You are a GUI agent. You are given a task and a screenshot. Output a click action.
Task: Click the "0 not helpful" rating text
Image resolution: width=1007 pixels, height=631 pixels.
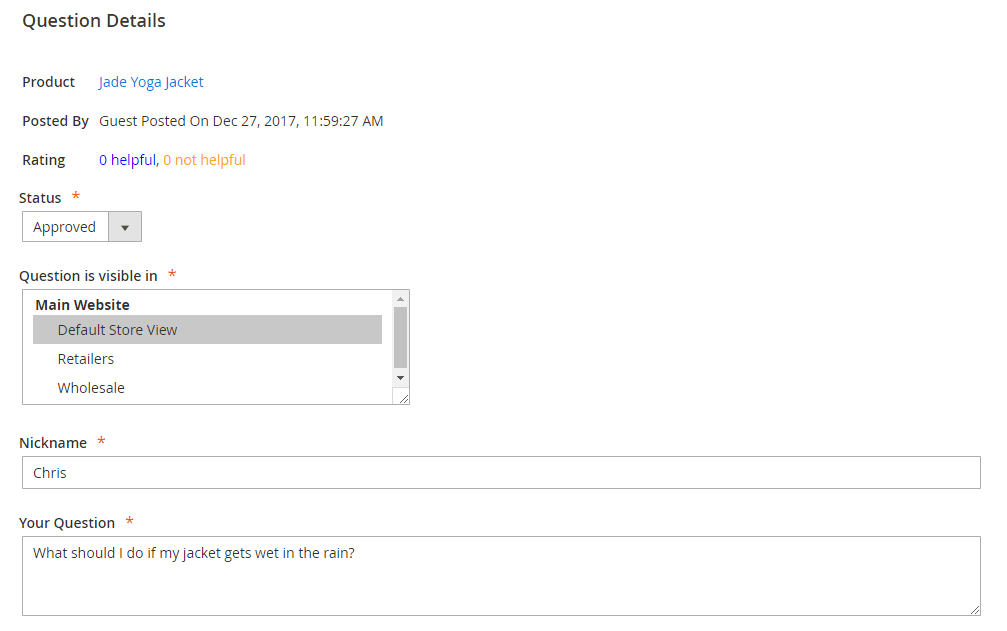tap(204, 160)
